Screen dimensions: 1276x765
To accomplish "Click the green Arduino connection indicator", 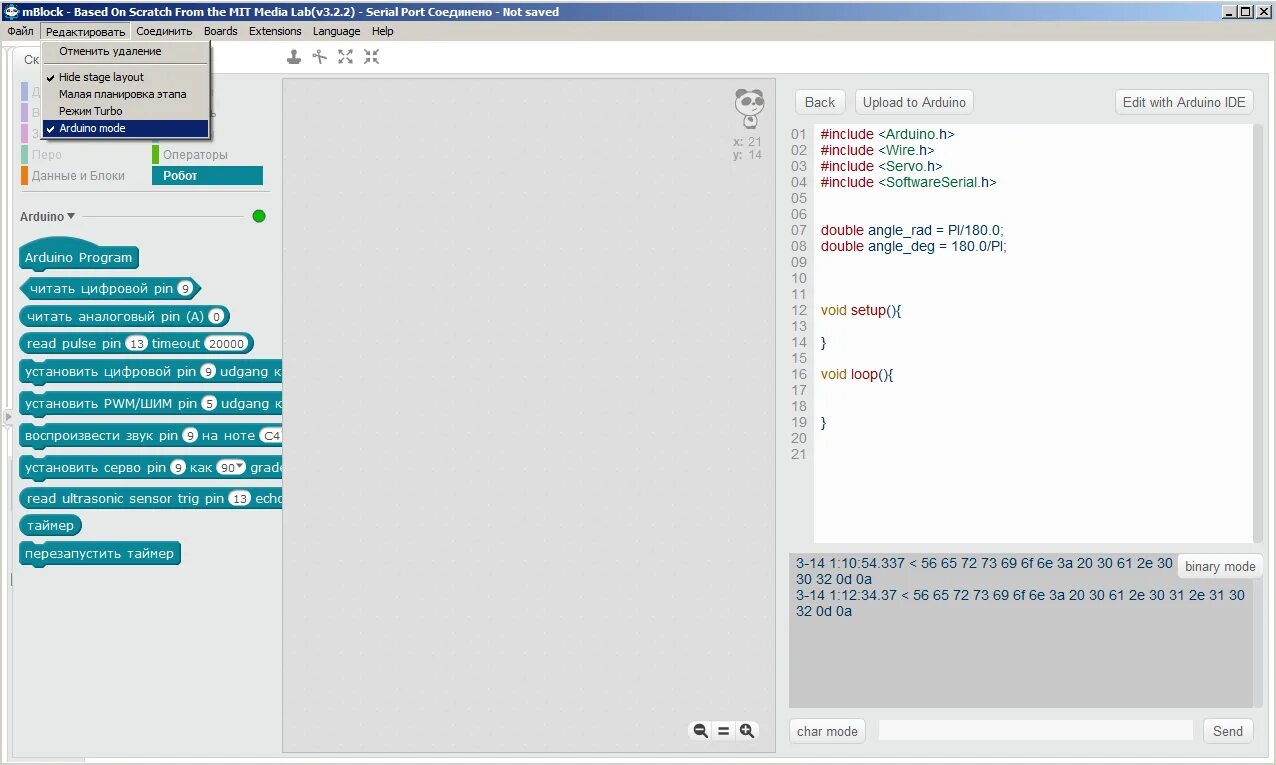I will [259, 216].
